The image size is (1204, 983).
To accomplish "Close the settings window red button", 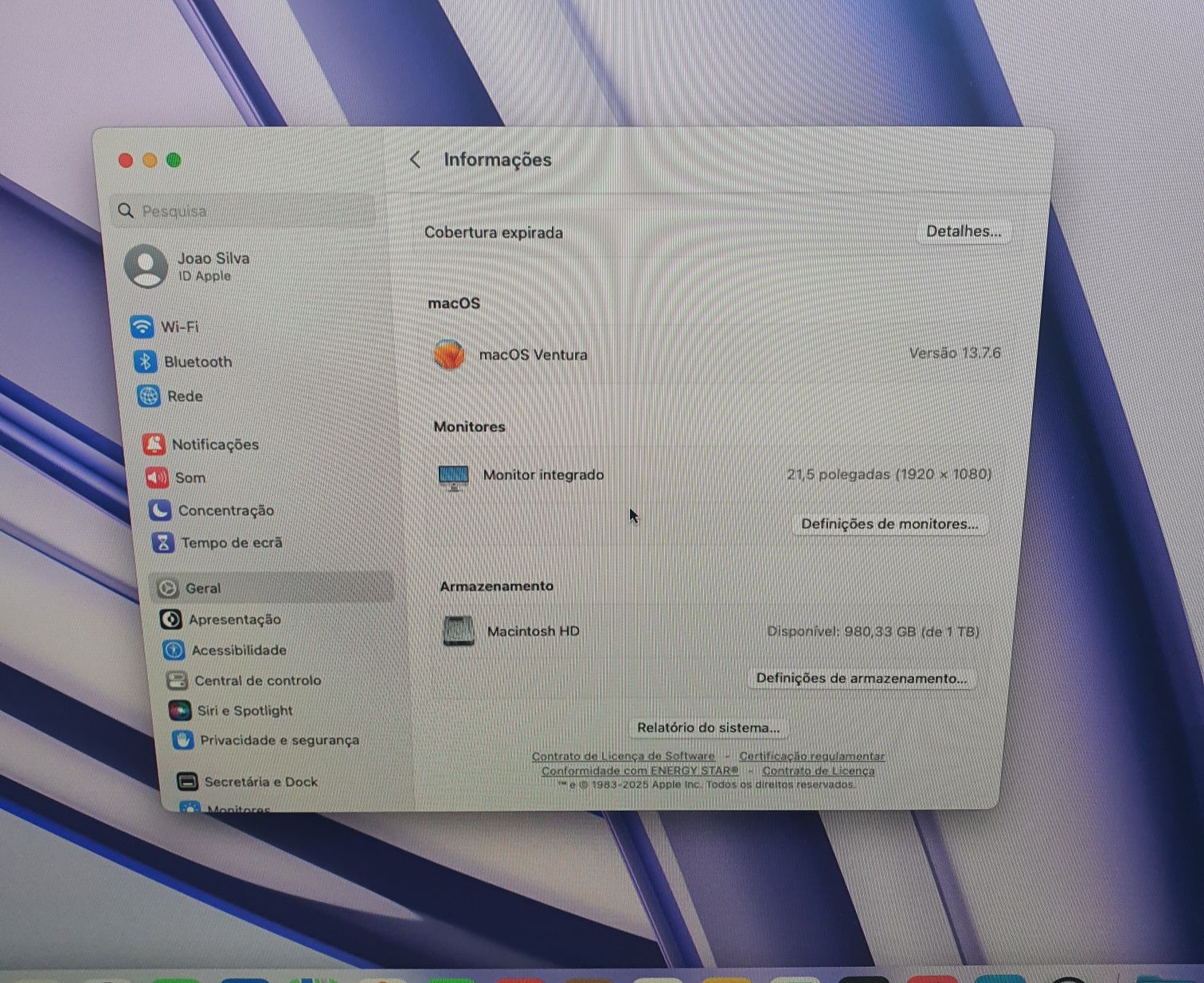I will pos(125,160).
